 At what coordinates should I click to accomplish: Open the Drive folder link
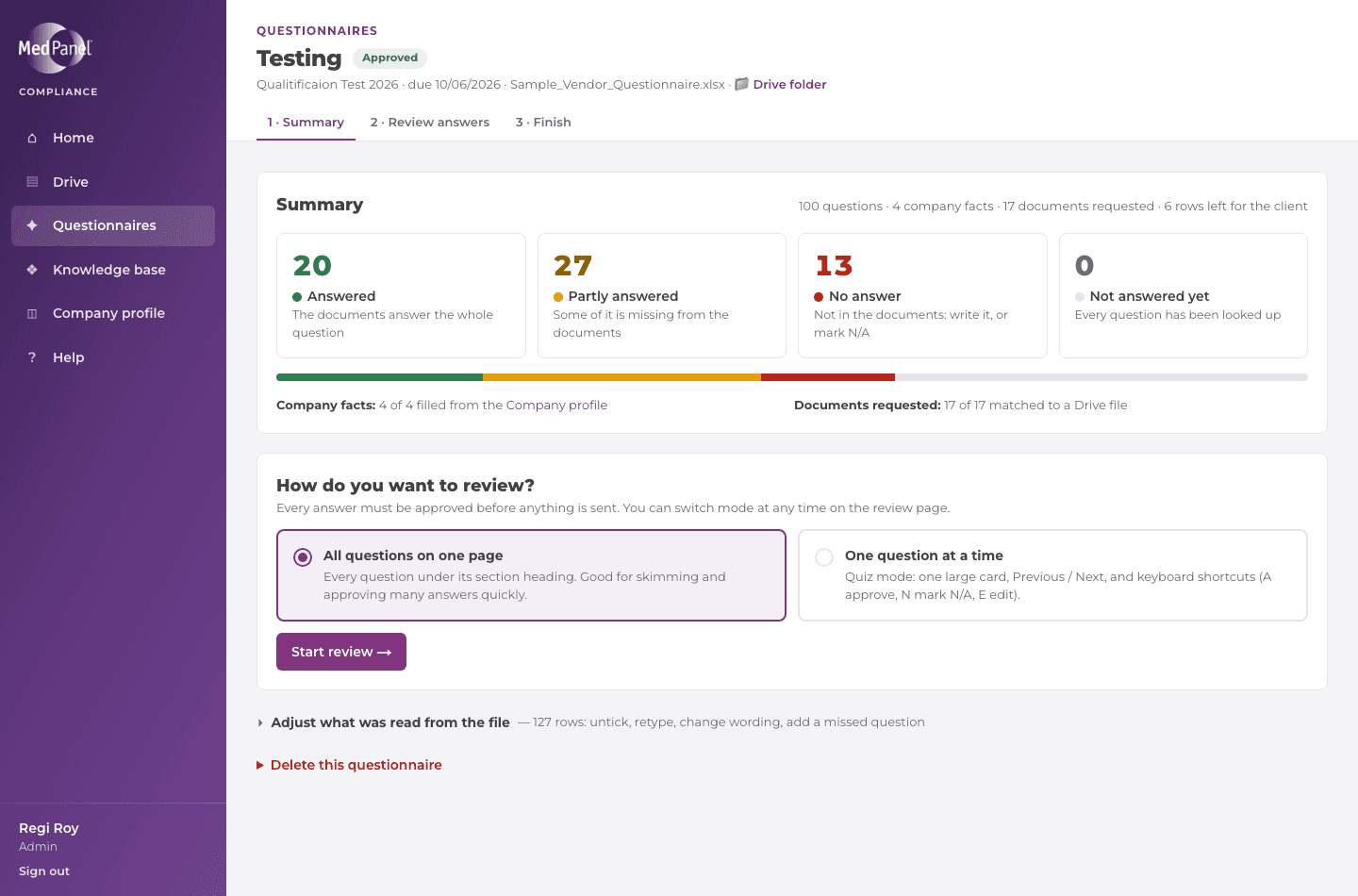tap(789, 84)
